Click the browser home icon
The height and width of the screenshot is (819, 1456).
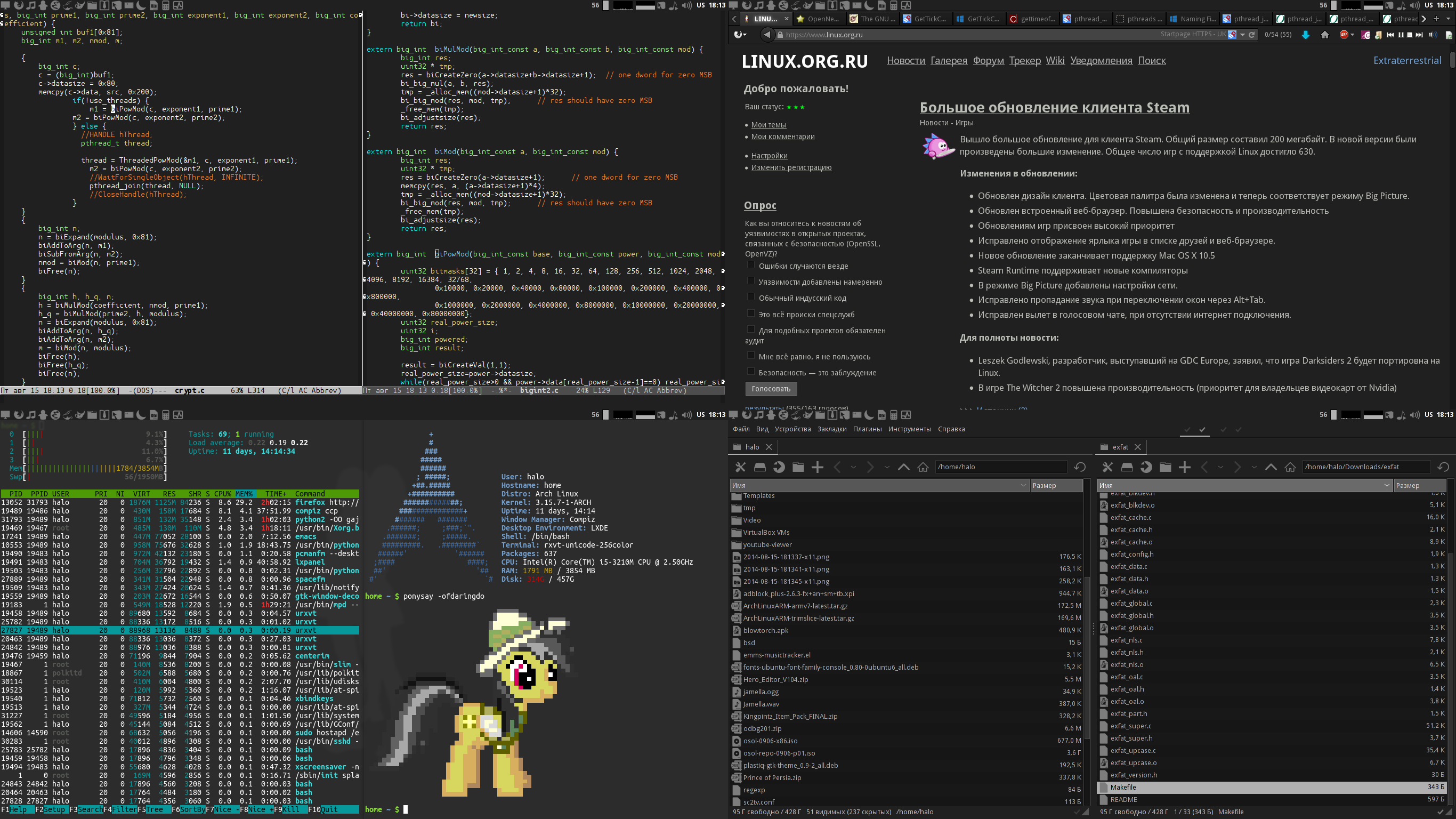pyautogui.click(x=1325, y=35)
